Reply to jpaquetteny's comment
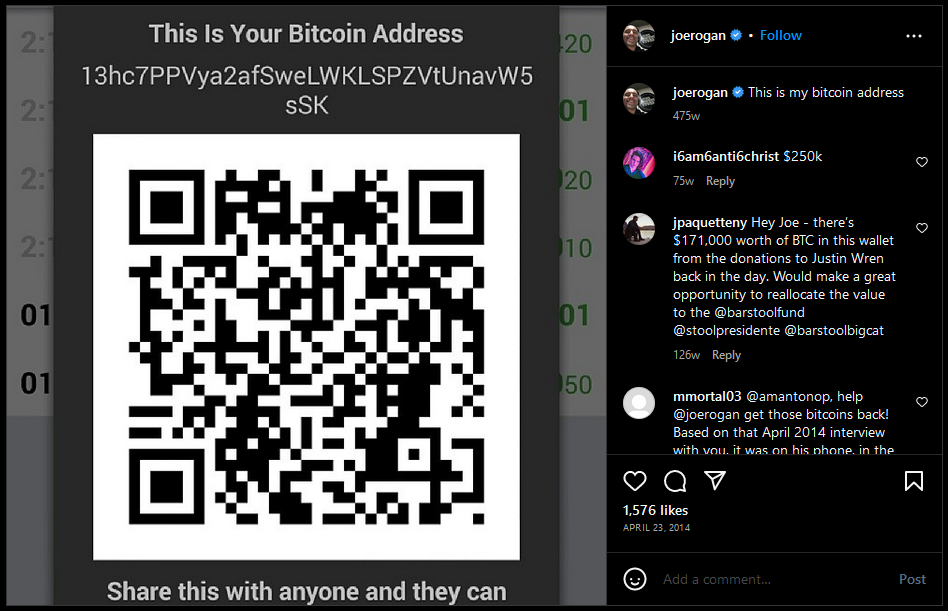The width and height of the screenshot is (948, 611). click(x=726, y=355)
